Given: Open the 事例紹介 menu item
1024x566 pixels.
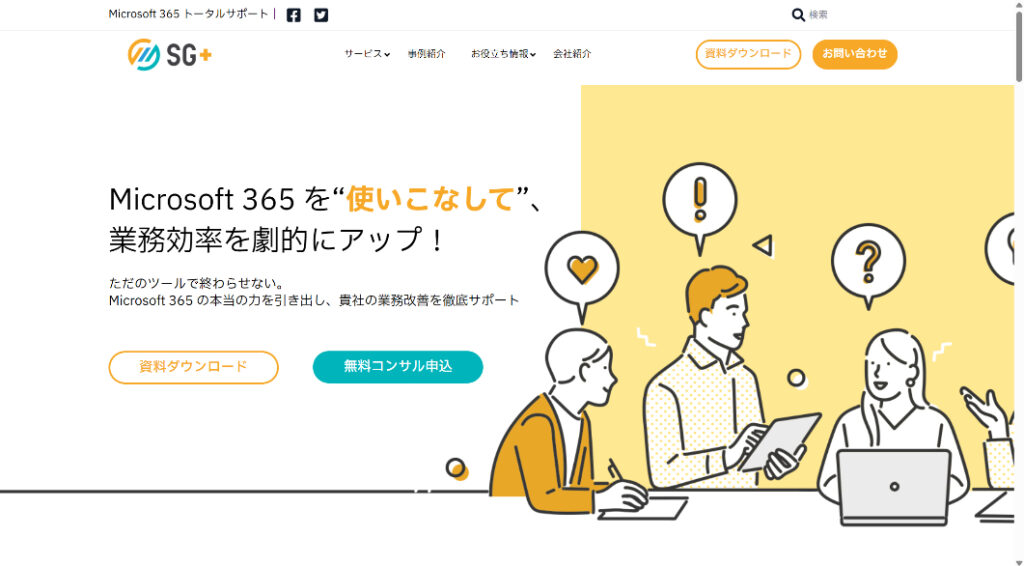Looking at the screenshot, I should click(x=427, y=54).
